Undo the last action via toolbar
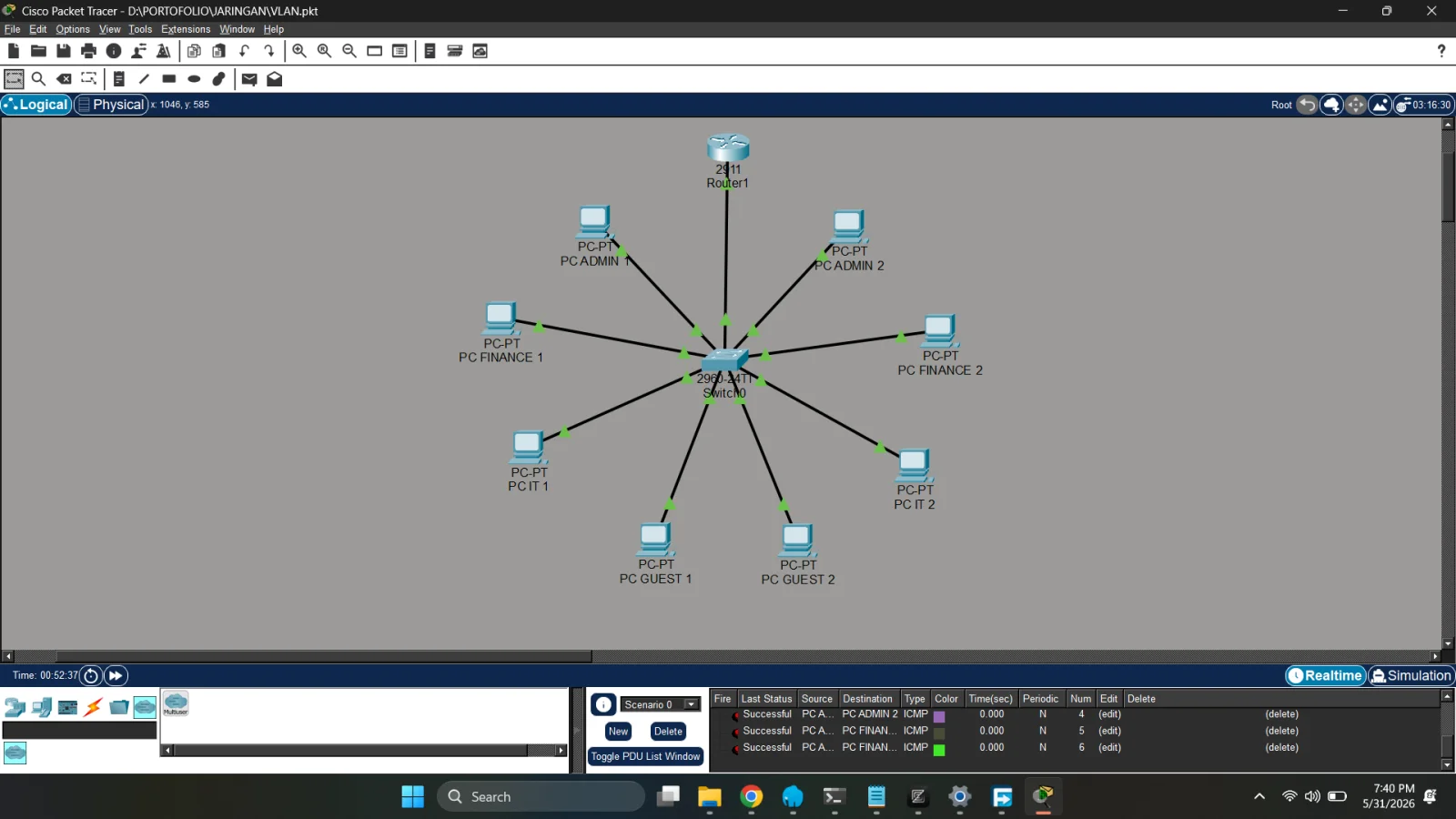This screenshot has width=1456, height=819. tap(244, 51)
